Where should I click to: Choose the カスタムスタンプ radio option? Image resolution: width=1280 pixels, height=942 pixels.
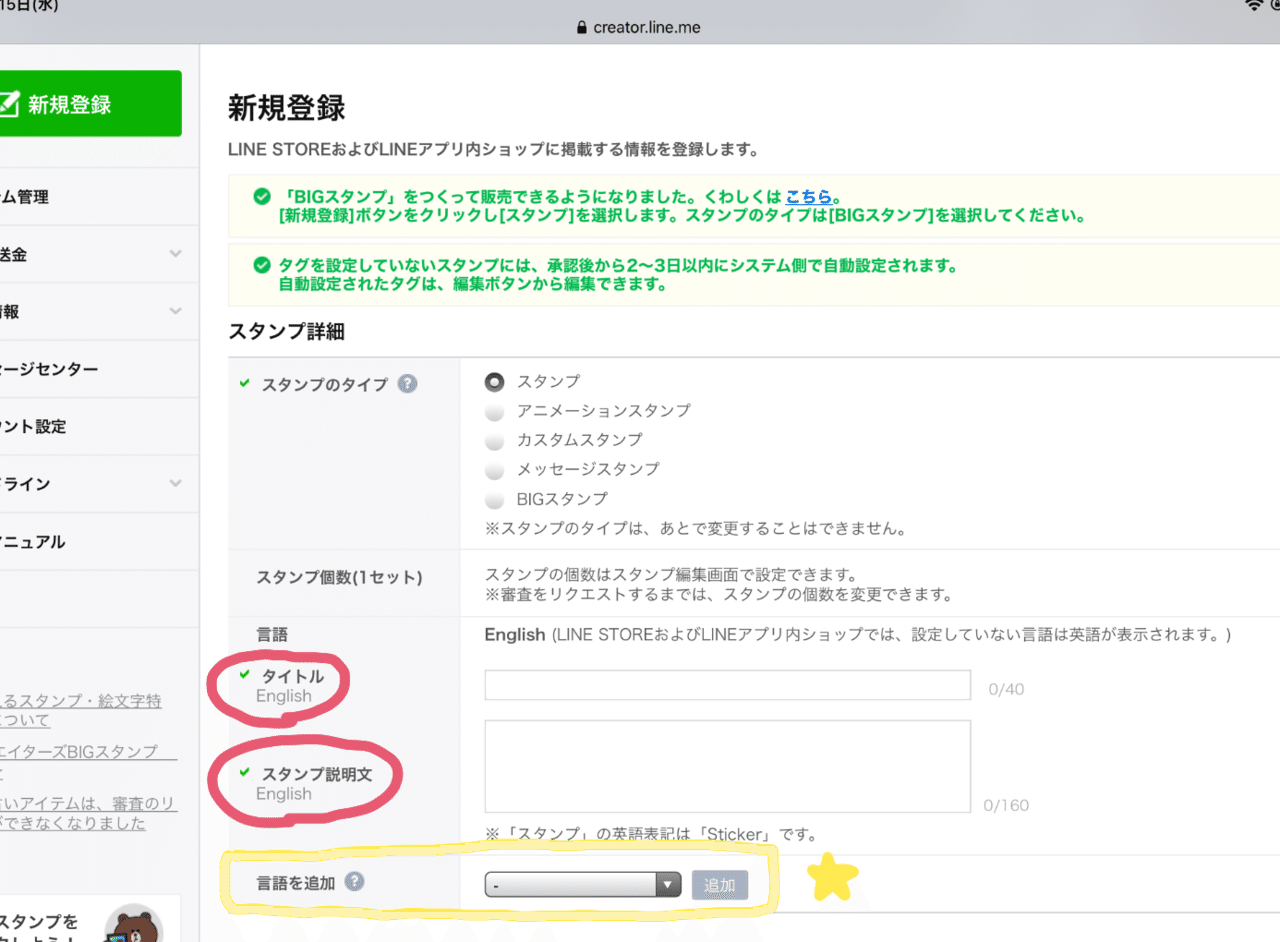coord(494,441)
